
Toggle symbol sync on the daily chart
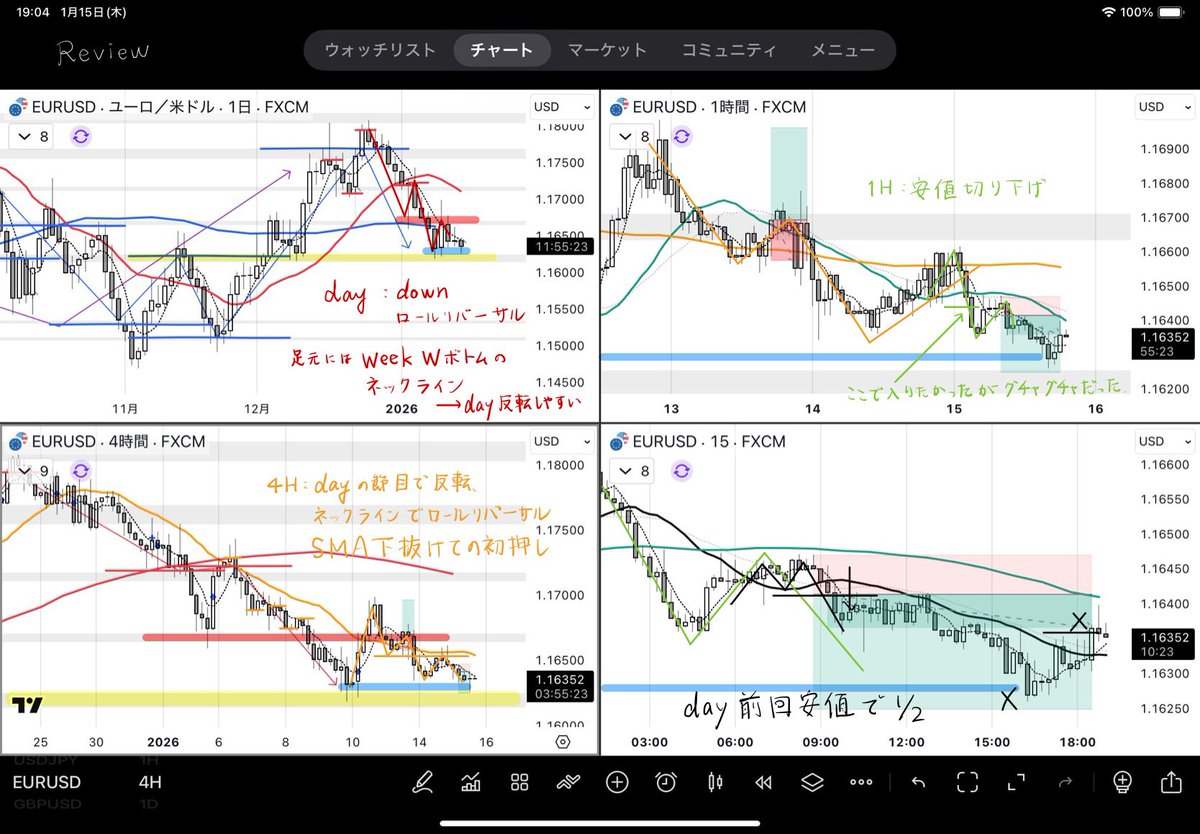coord(79,137)
